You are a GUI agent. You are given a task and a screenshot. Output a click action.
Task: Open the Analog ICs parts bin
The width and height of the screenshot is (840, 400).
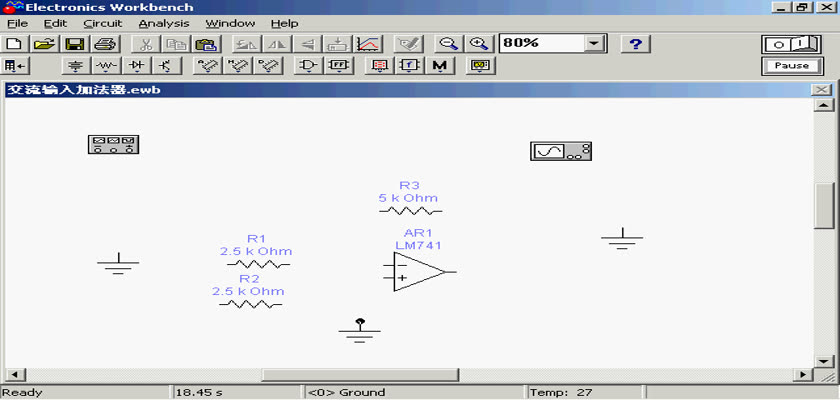(x=207, y=66)
